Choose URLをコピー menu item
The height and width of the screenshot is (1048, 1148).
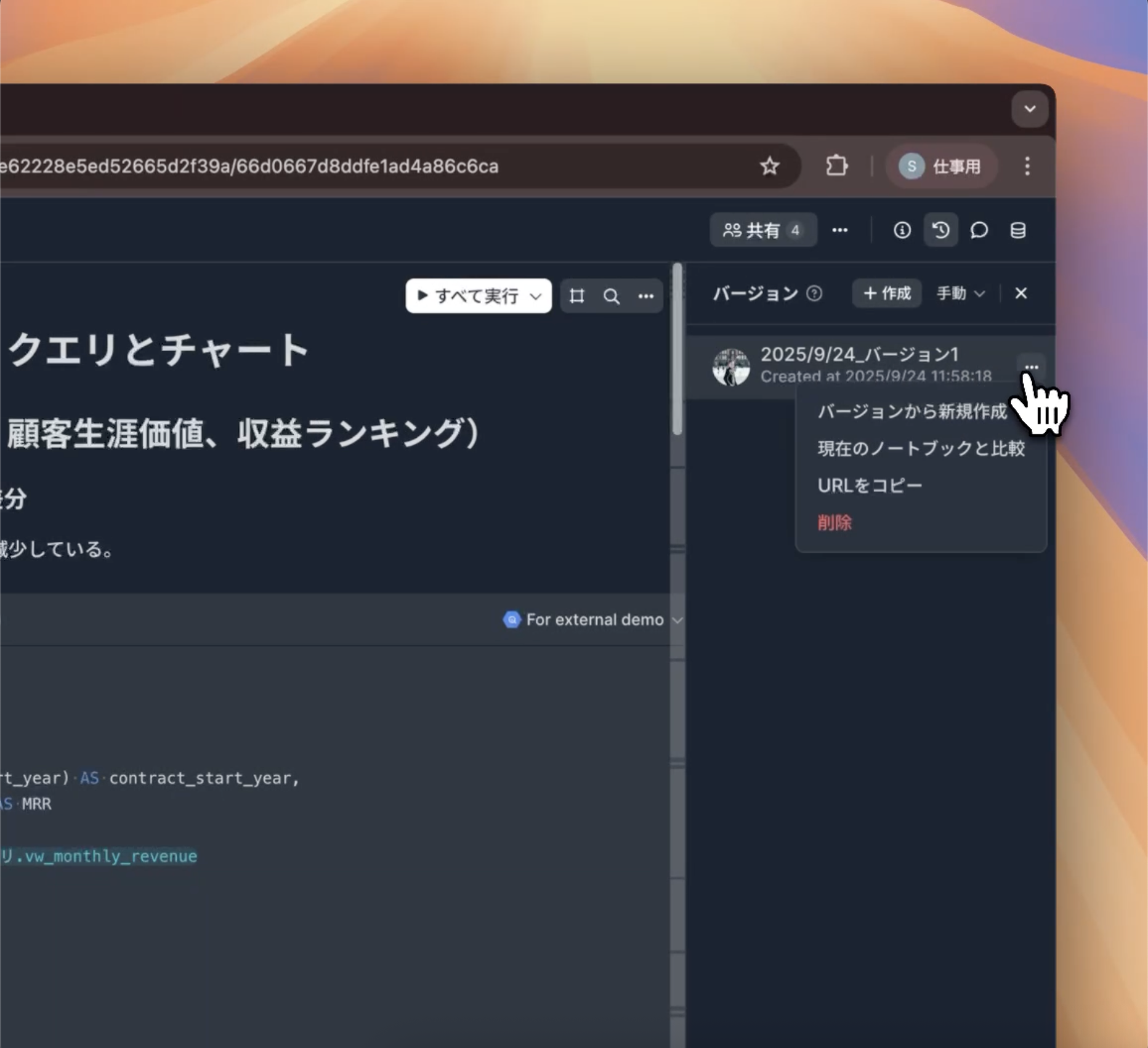(870, 485)
